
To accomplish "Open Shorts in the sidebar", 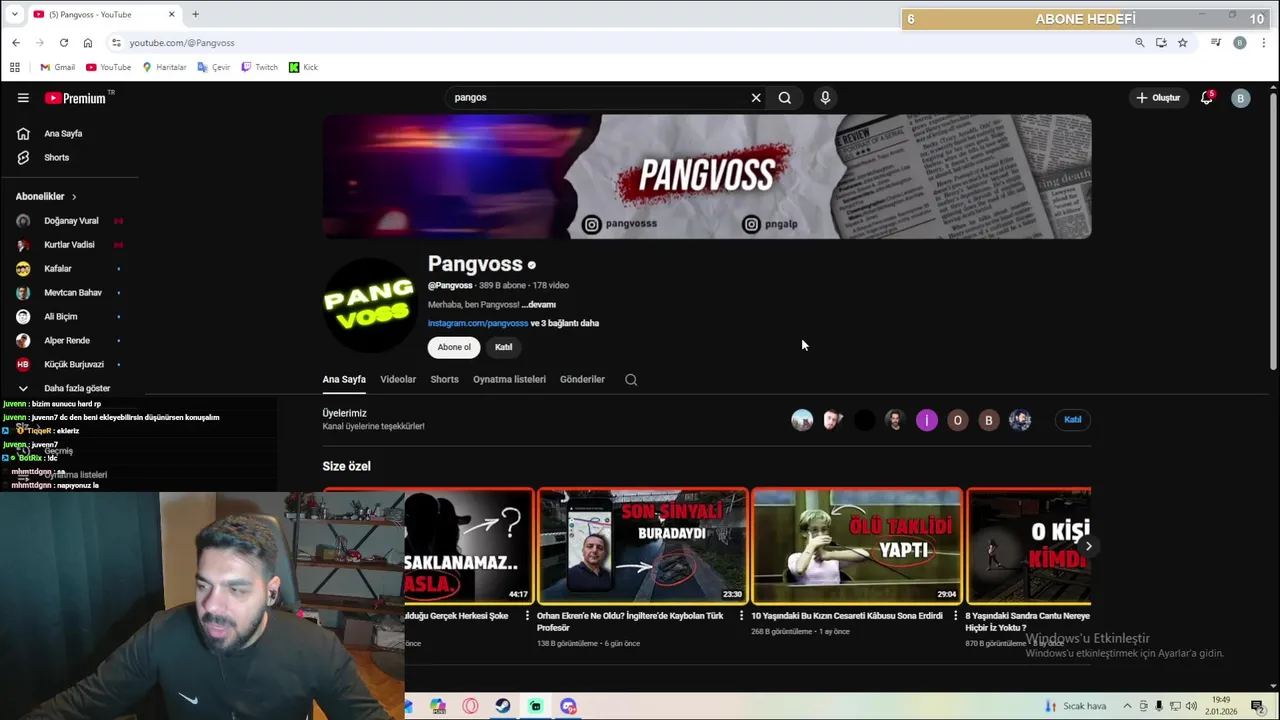I will click(x=56, y=158).
